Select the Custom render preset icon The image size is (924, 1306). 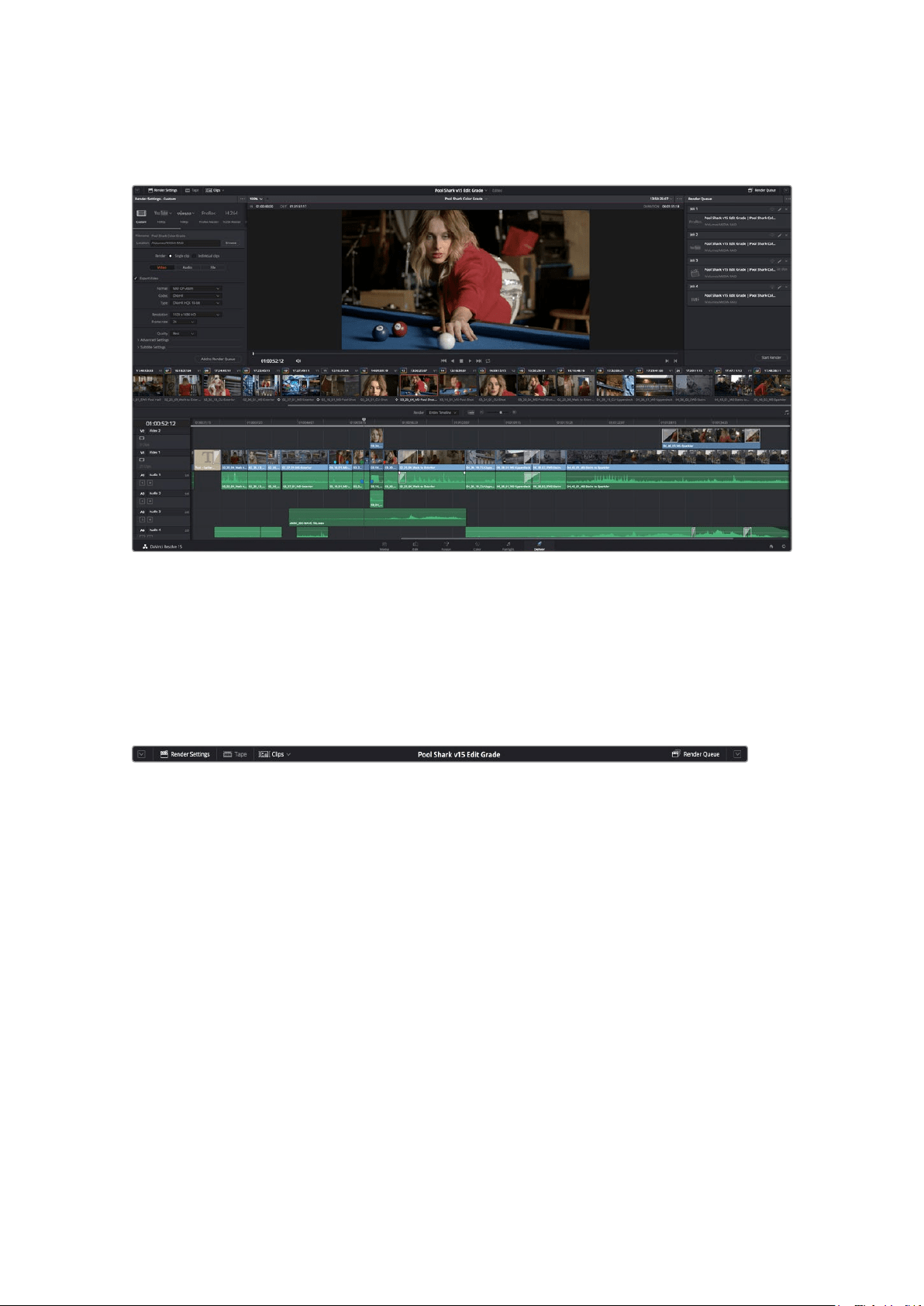point(141,213)
